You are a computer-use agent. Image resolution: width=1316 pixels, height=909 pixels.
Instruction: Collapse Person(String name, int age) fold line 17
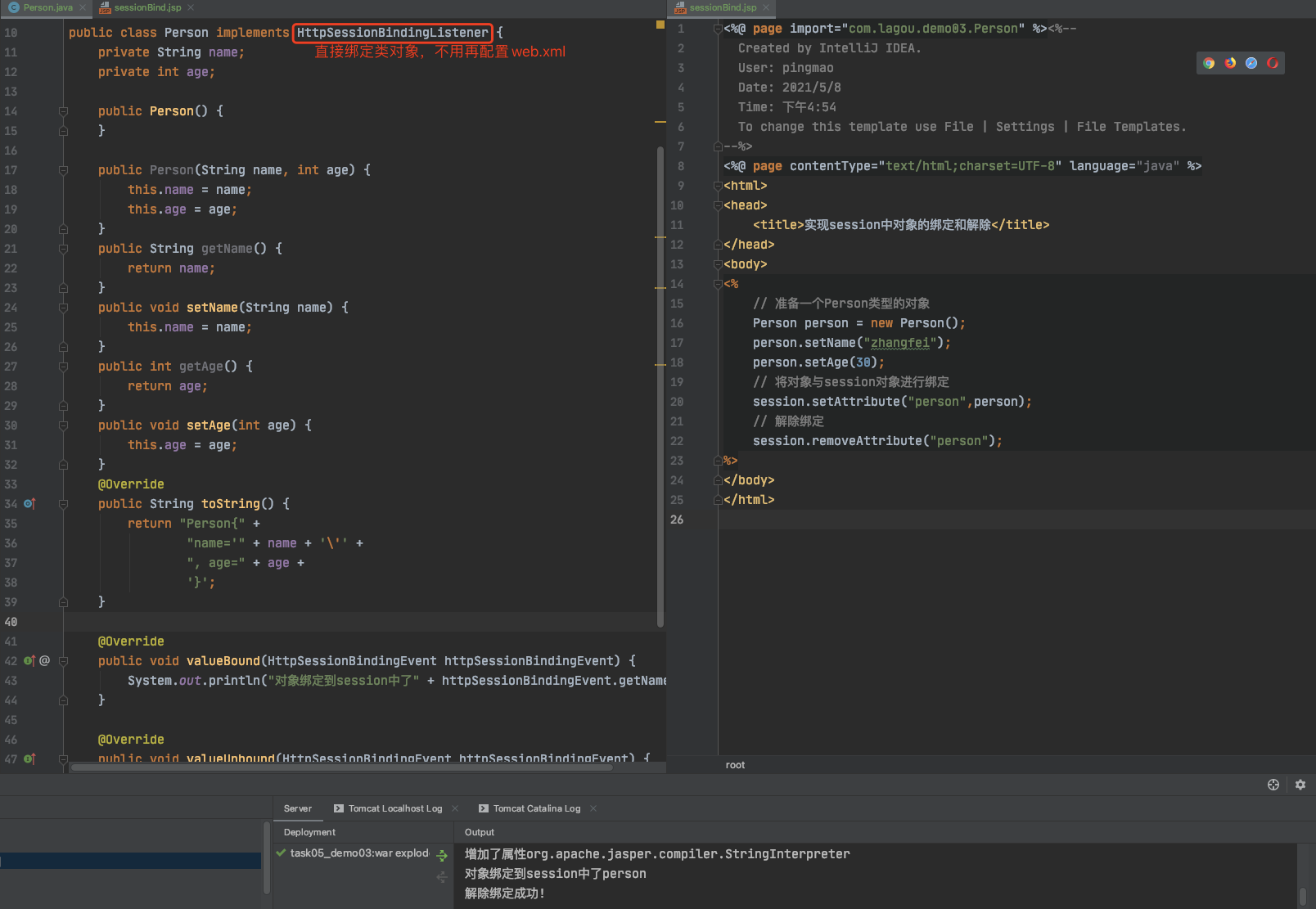point(63,170)
